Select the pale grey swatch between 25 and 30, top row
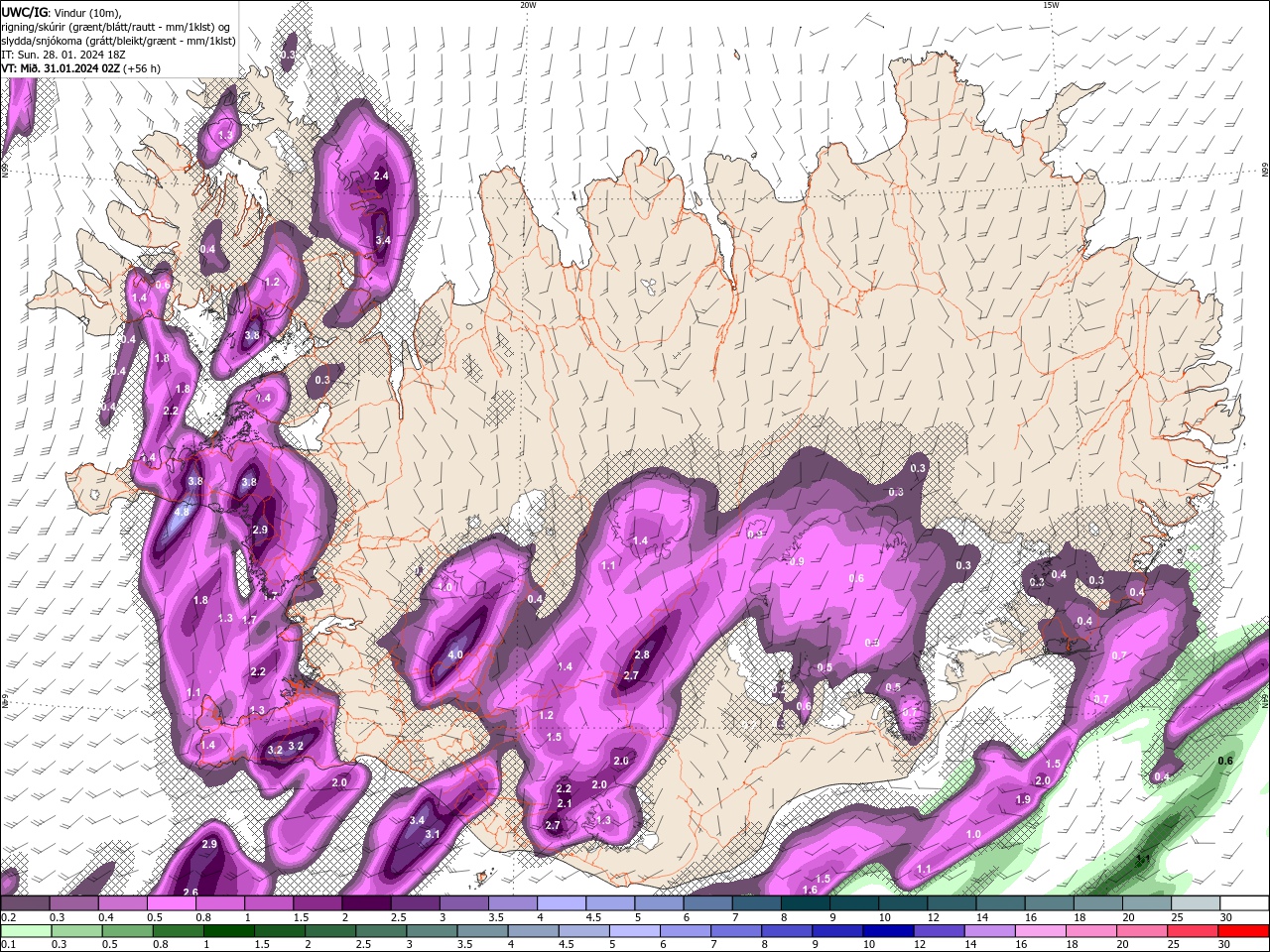The image size is (1270, 952). (1197, 903)
